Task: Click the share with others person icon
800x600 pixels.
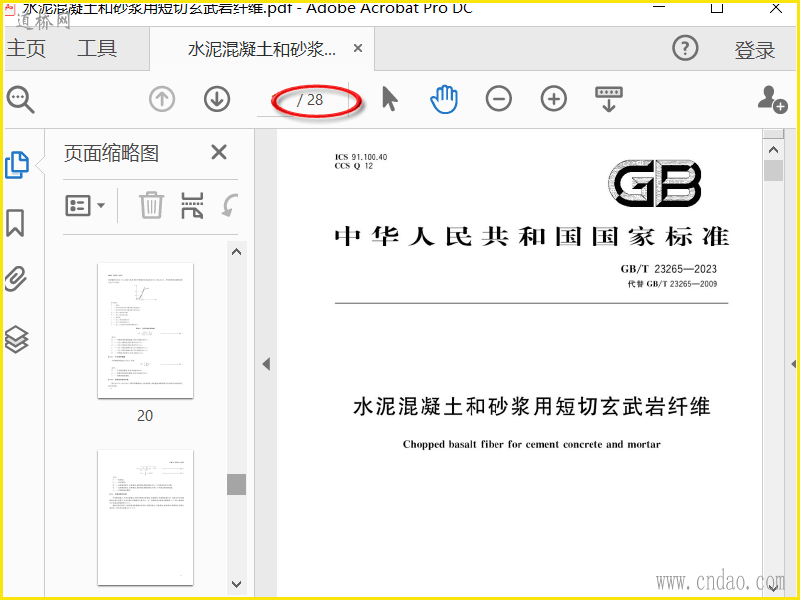Action: (772, 99)
